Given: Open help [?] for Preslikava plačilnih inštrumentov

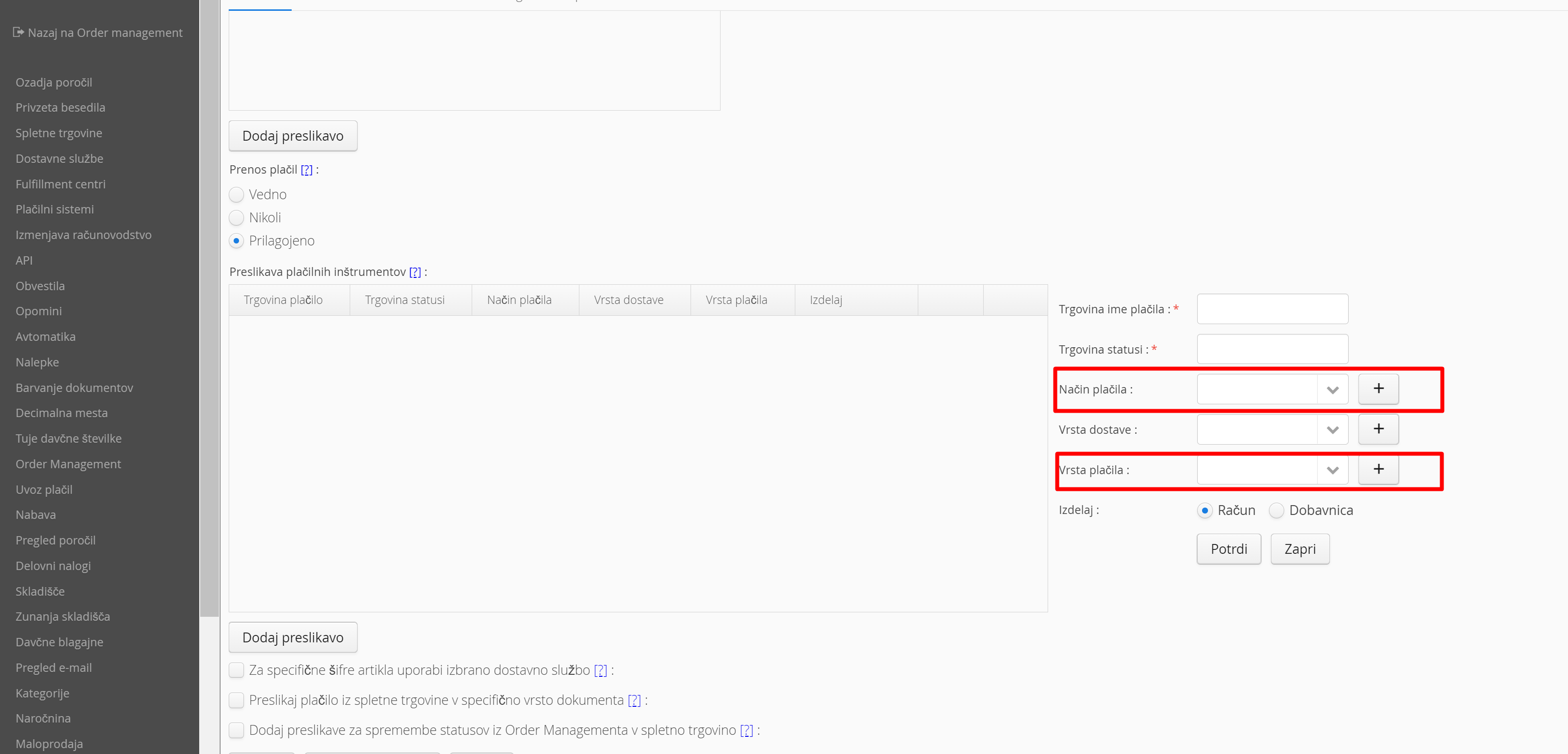Looking at the screenshot, I should tap(415, 272).
